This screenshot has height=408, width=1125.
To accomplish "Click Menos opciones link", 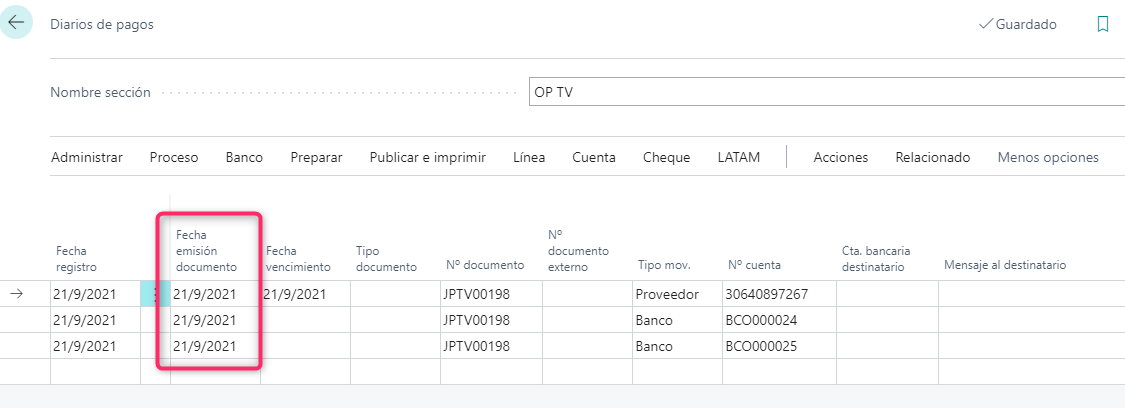I will (x=1048, y=158).
